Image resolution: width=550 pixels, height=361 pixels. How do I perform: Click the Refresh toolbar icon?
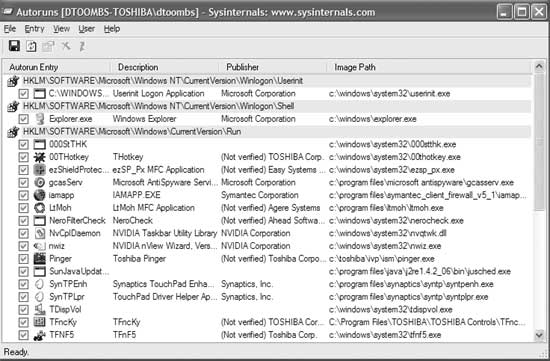[x=31, y=46]
